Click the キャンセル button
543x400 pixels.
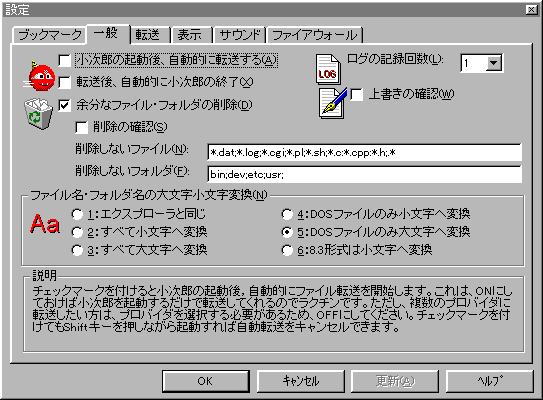pyautogui.click(x=301, y=381)
